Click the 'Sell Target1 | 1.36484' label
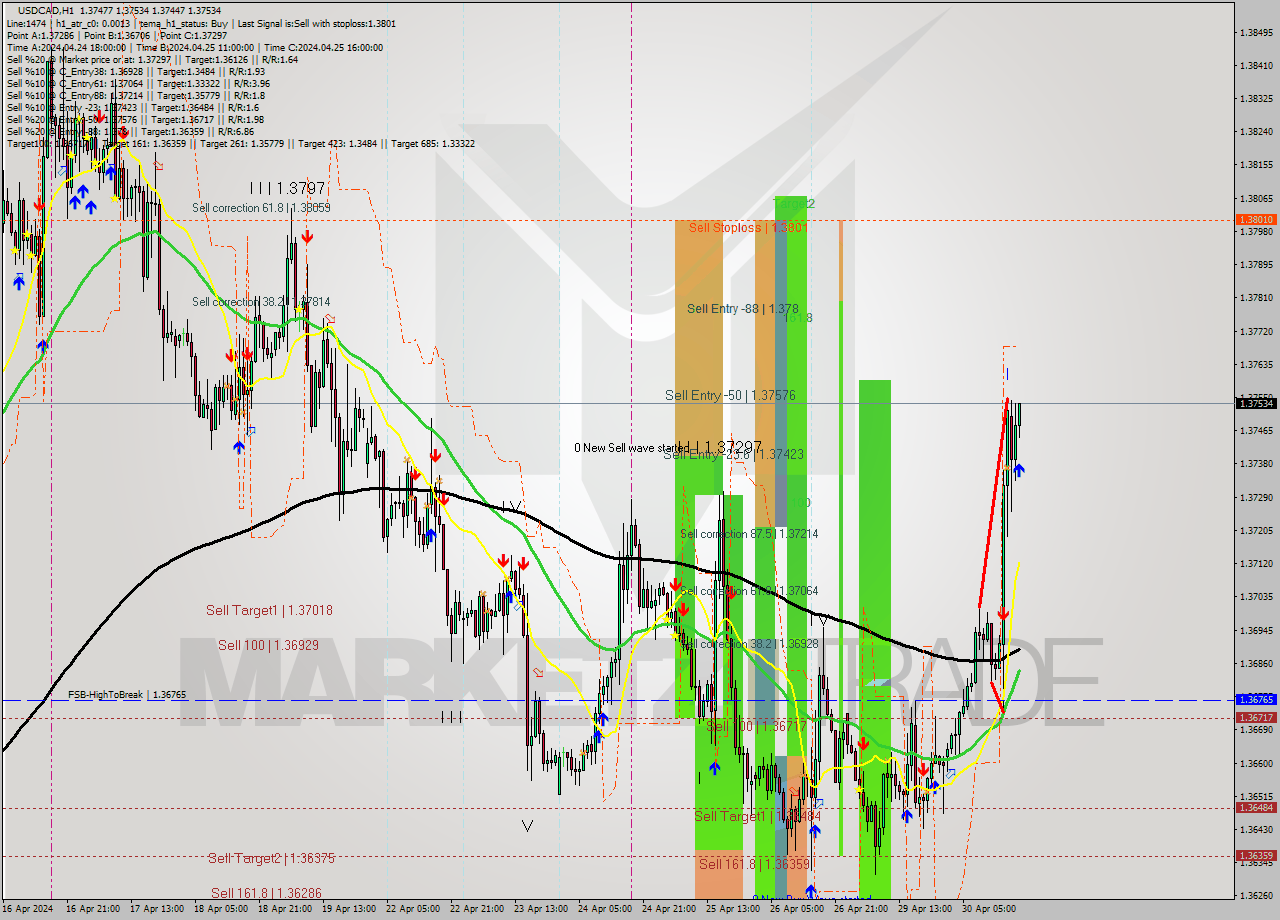 pyautogui.click(x=759, y=817)
